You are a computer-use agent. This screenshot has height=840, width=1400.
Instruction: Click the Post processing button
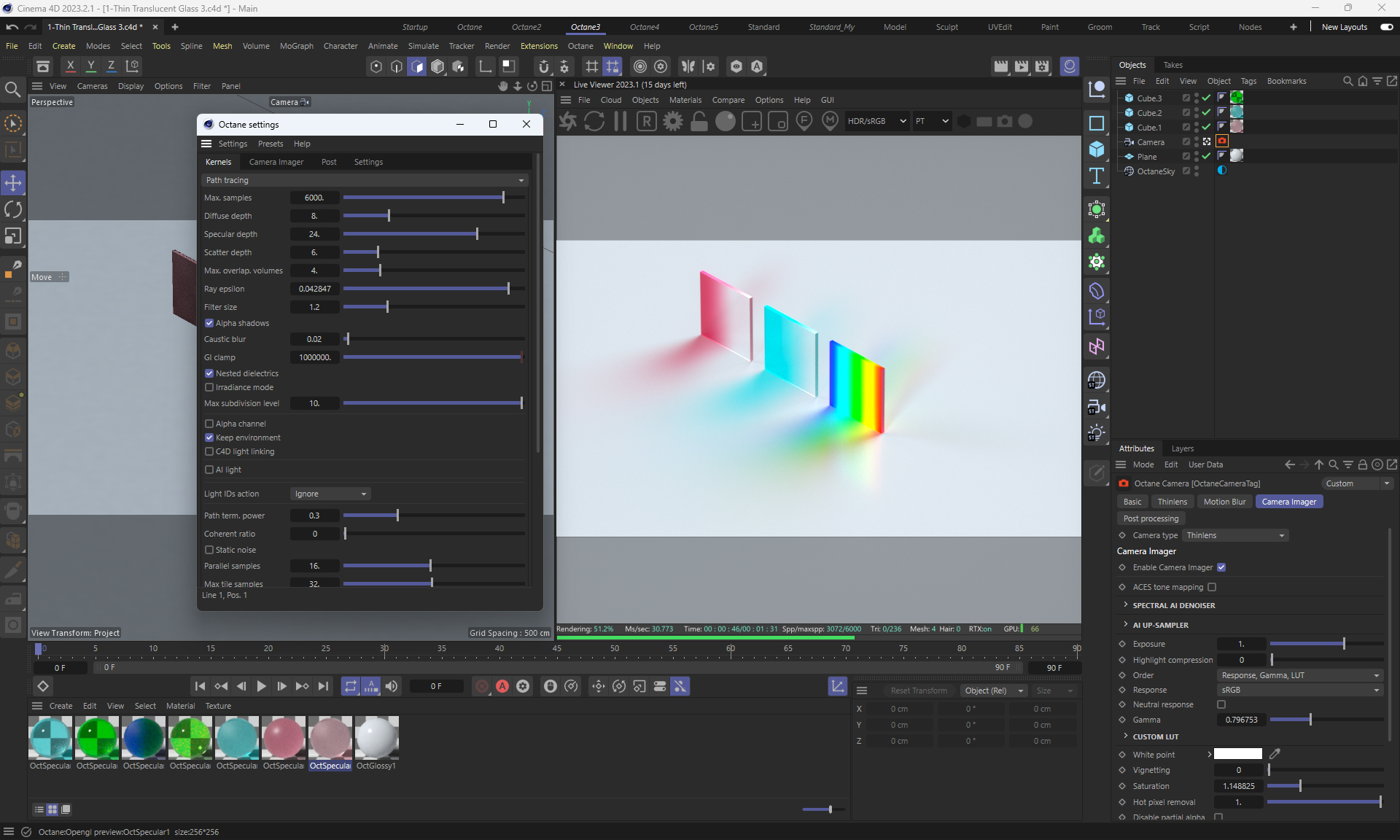pyautogui.click(x=1151, y=518)
